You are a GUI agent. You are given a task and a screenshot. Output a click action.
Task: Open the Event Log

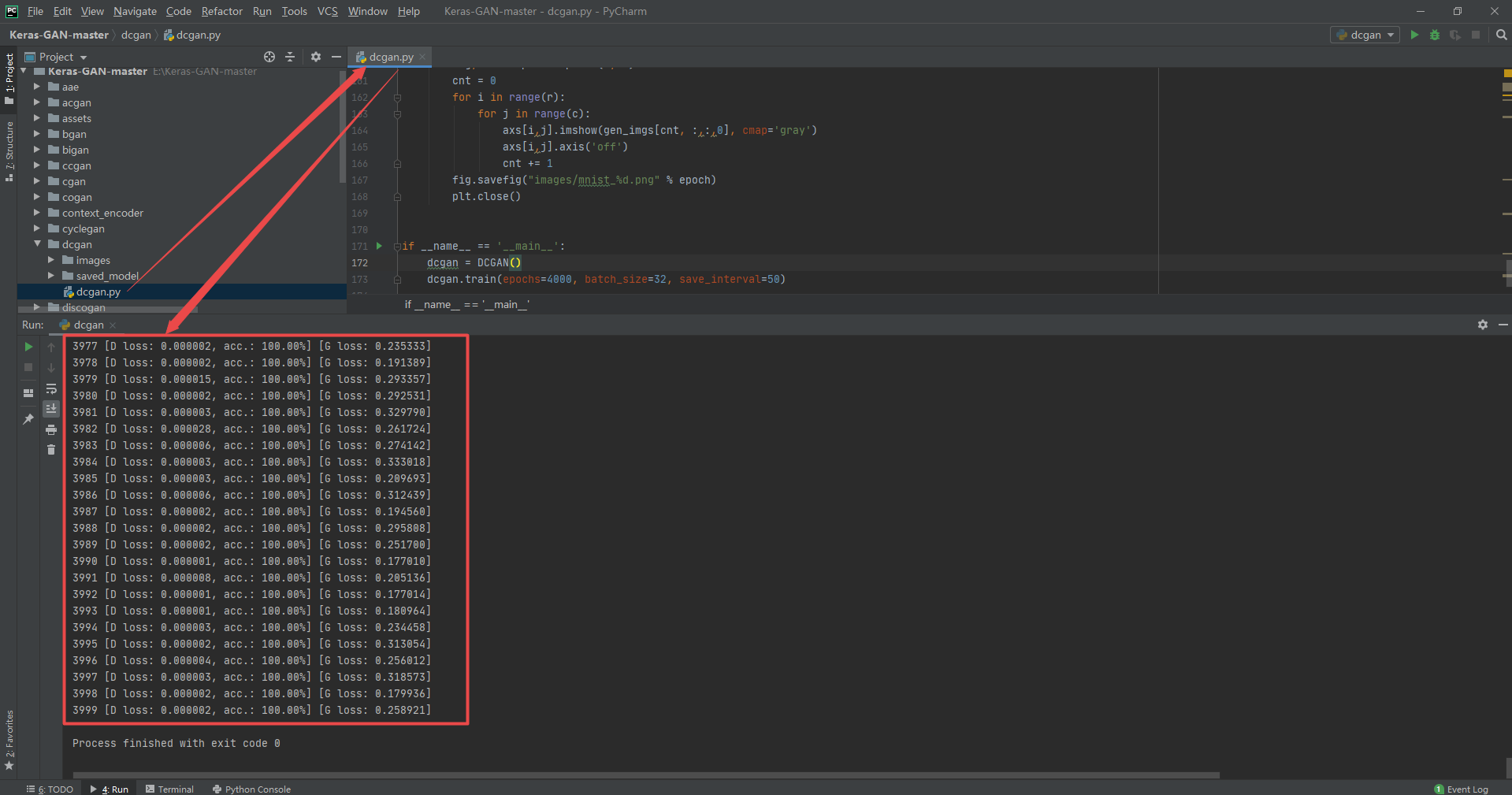pyautogui.click(x=1462, y=789)
